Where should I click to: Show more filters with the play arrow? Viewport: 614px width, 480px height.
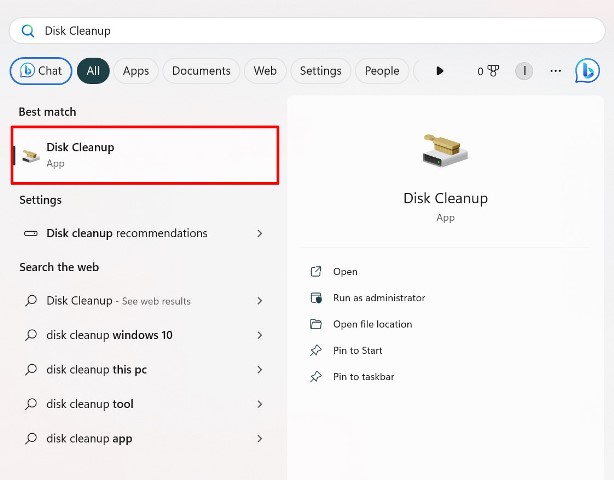coord(440,71)
